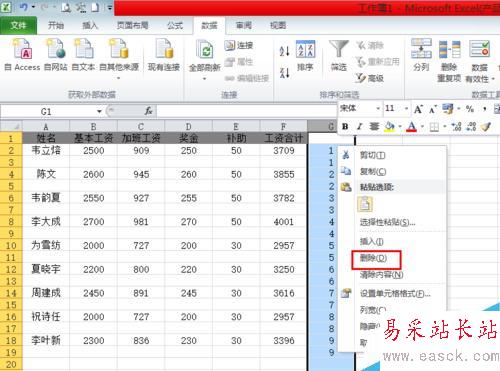
Task: Open from other sources (自其他来源)
Action: [x=119, y=58]
